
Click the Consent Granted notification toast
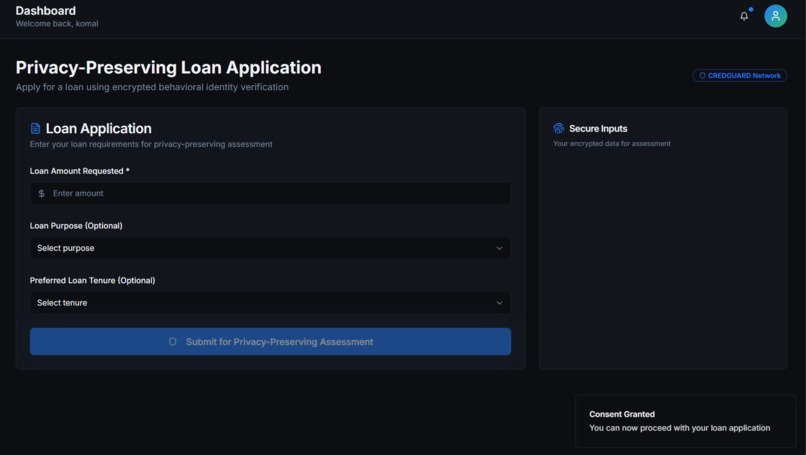click(686, 421)
